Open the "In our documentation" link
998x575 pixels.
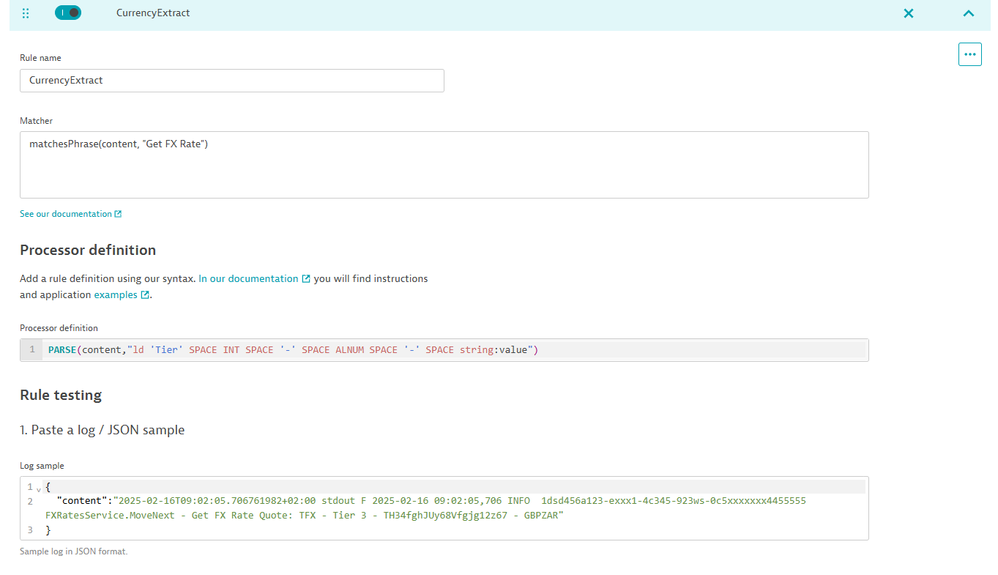(x=248, y=279)
